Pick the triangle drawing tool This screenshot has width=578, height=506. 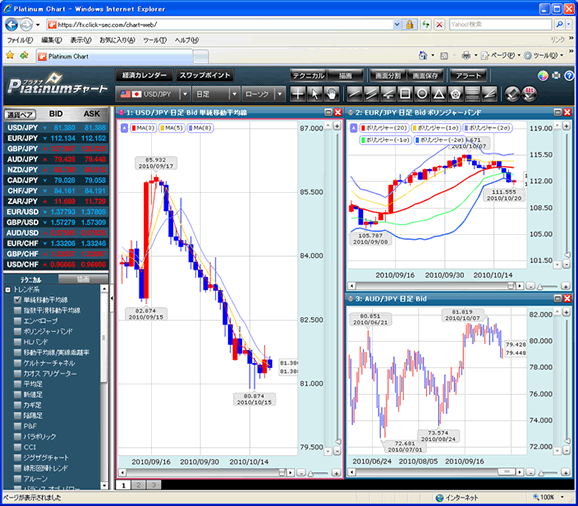(x=439, y=94)
